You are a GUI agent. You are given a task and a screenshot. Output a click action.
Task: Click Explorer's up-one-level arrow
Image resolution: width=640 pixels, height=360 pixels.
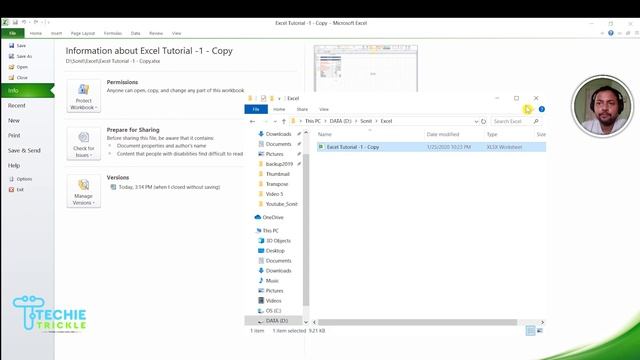point(284,121)
